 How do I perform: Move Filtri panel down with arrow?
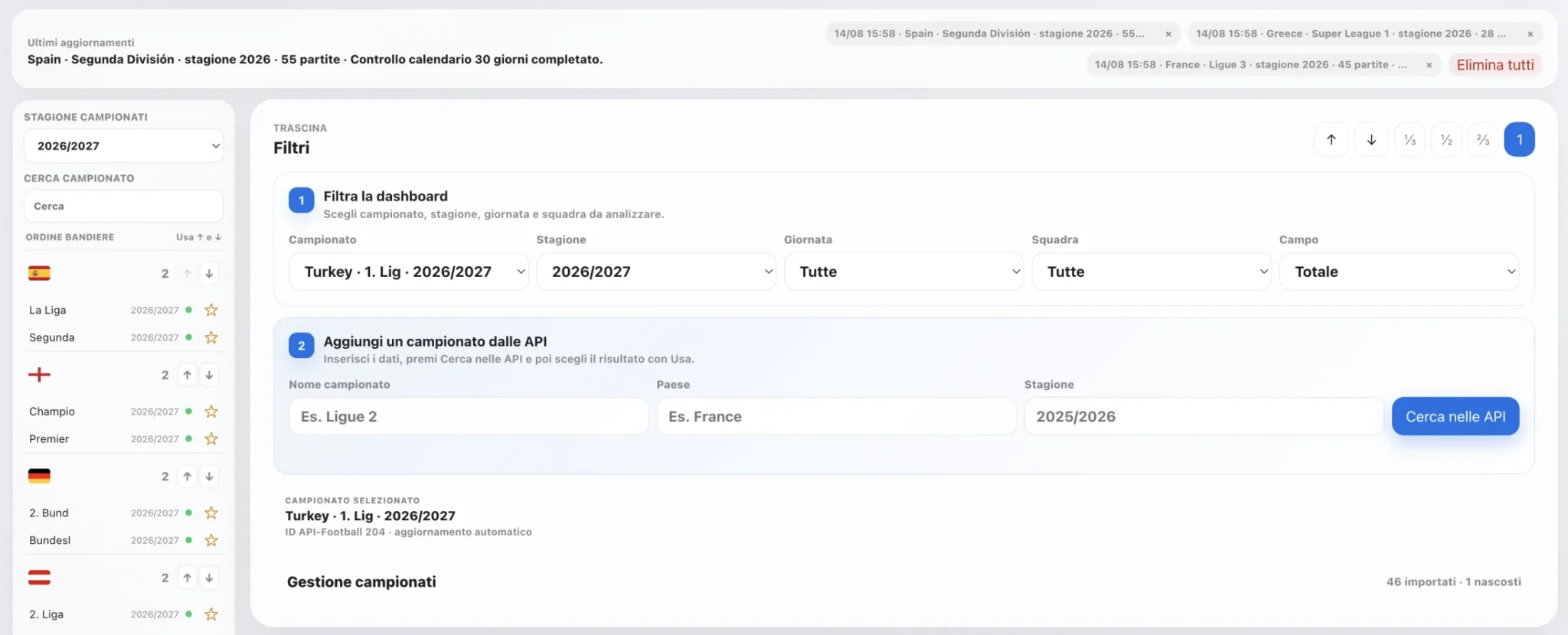[x=1371, y=139]
